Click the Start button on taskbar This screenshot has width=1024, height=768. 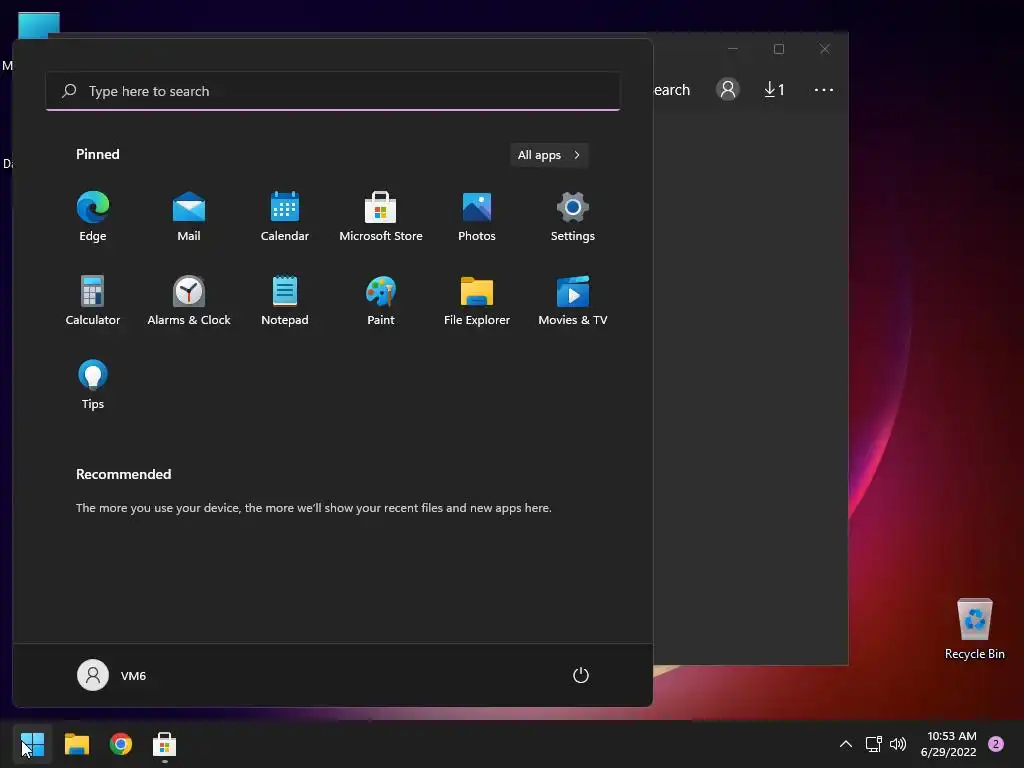click(32, 744)
